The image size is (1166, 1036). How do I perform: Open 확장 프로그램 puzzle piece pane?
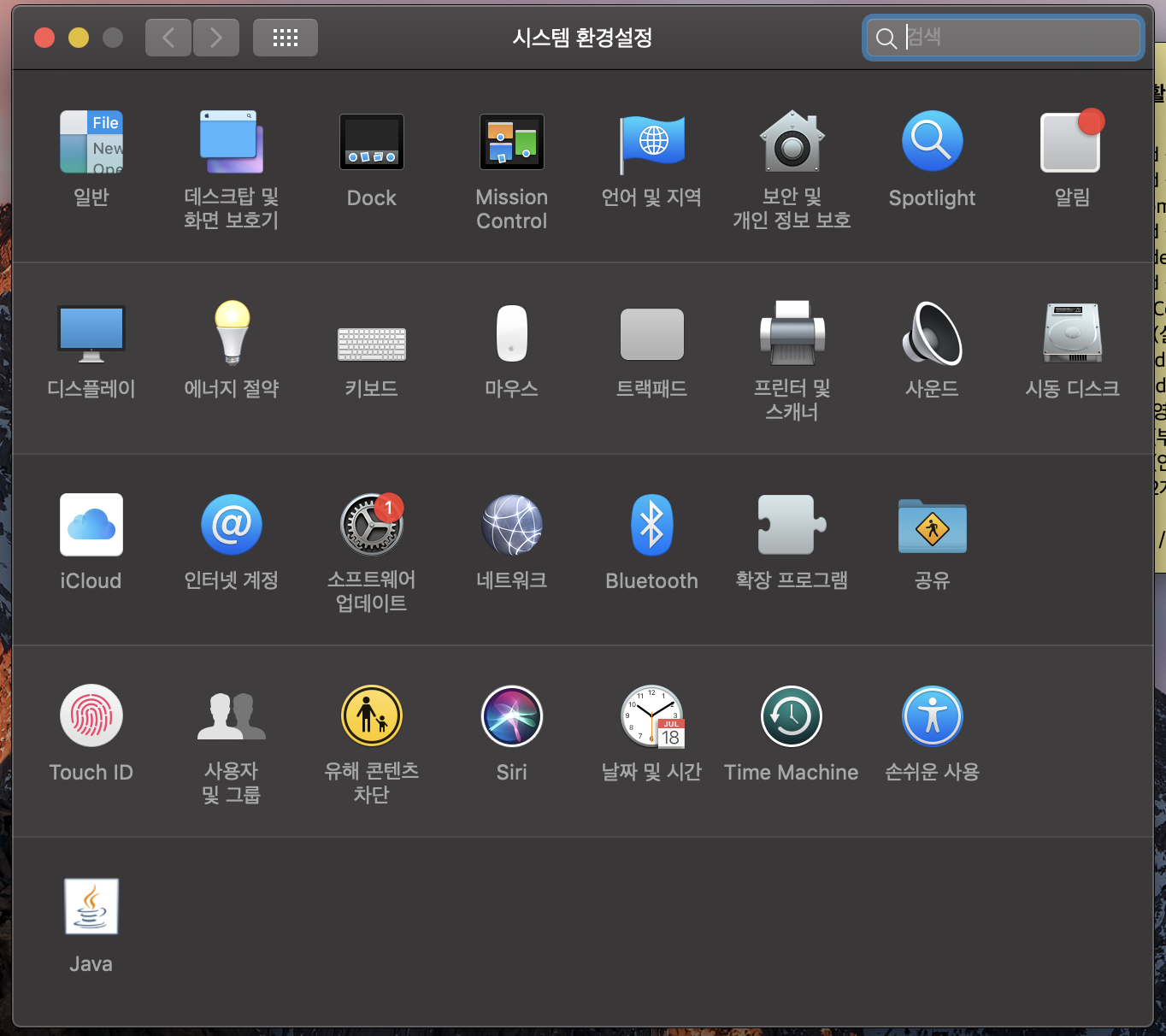coord(792,525)
